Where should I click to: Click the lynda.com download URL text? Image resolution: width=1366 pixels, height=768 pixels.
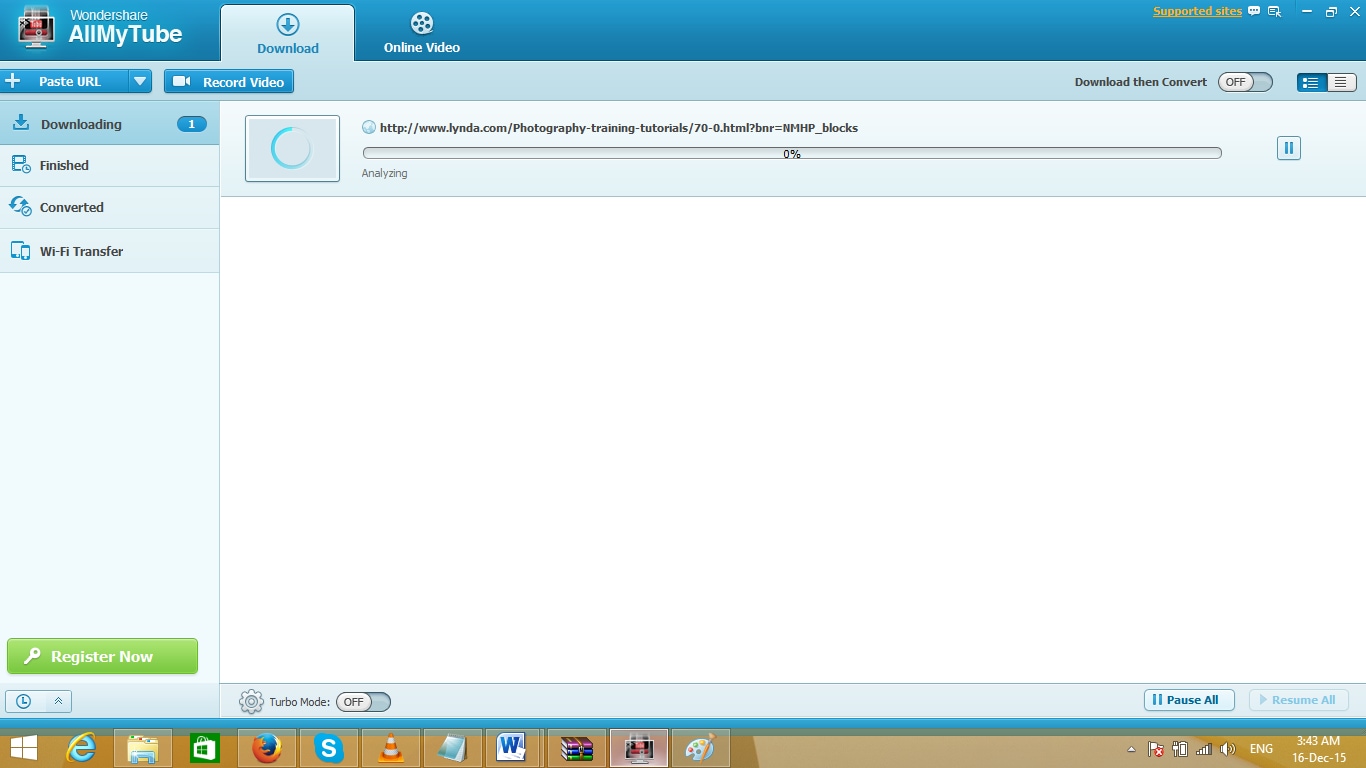point(619,128)
